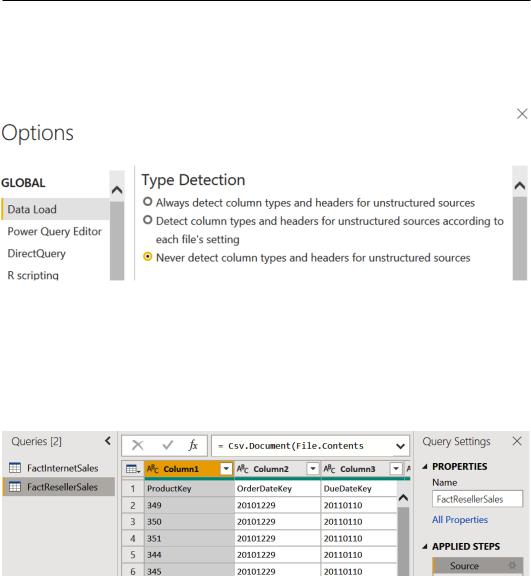The width and height of the screenshot is (531, 576).
Task: Collapse the PROPERTIES section
Action: click(425, 467)
